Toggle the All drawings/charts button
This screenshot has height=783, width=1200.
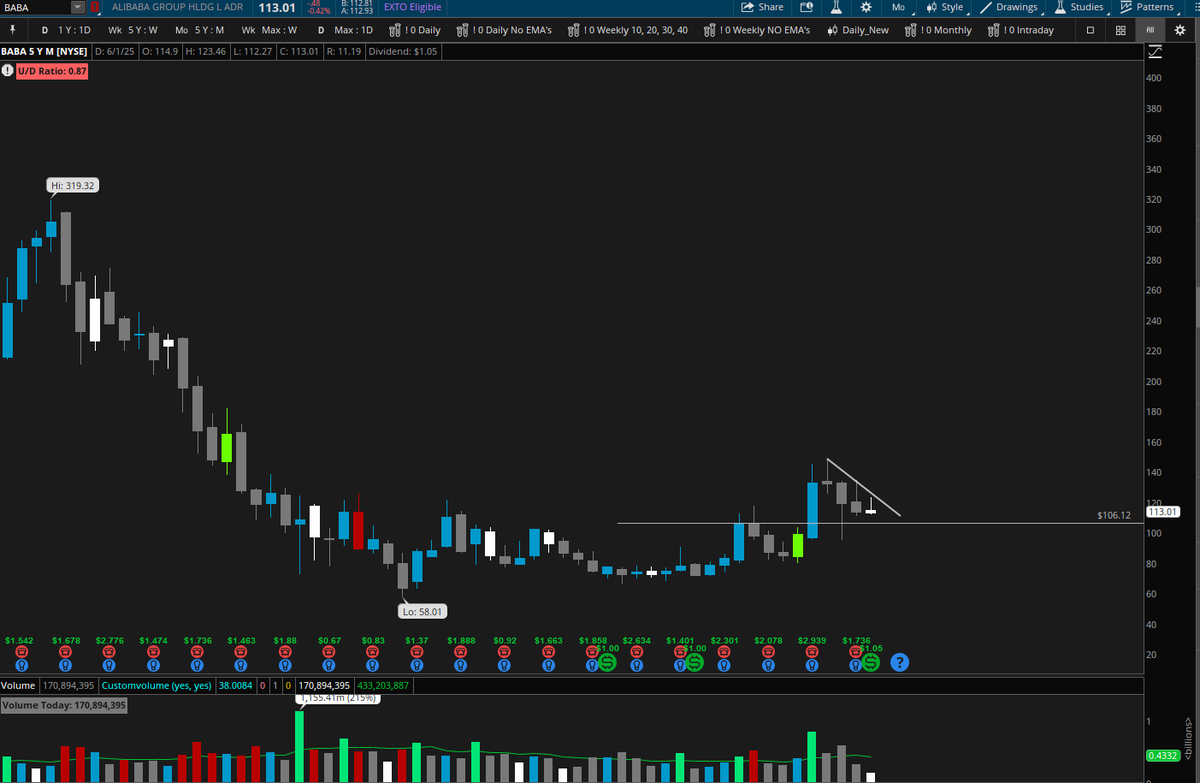(1150, 30)
